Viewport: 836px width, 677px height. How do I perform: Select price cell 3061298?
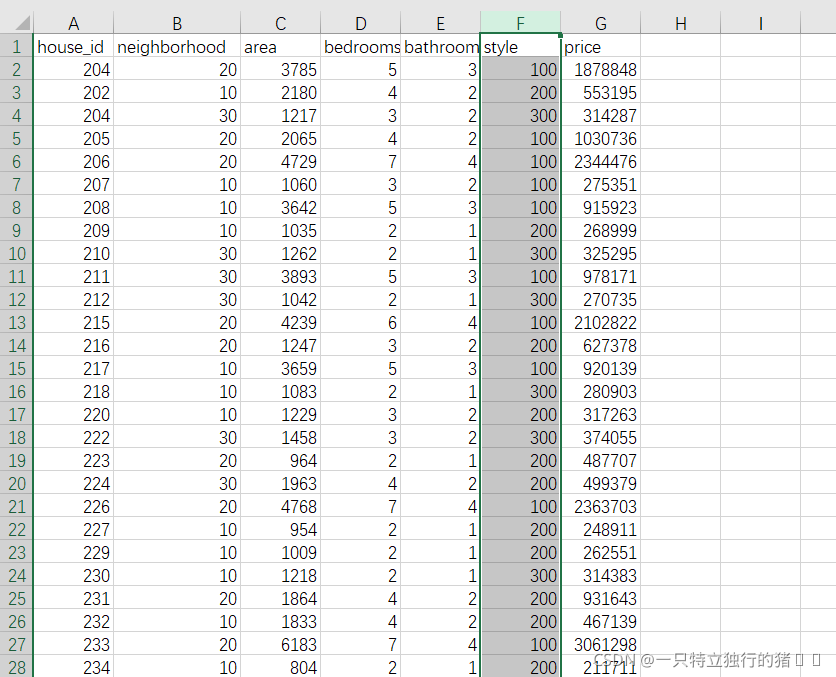coord(600,644)
